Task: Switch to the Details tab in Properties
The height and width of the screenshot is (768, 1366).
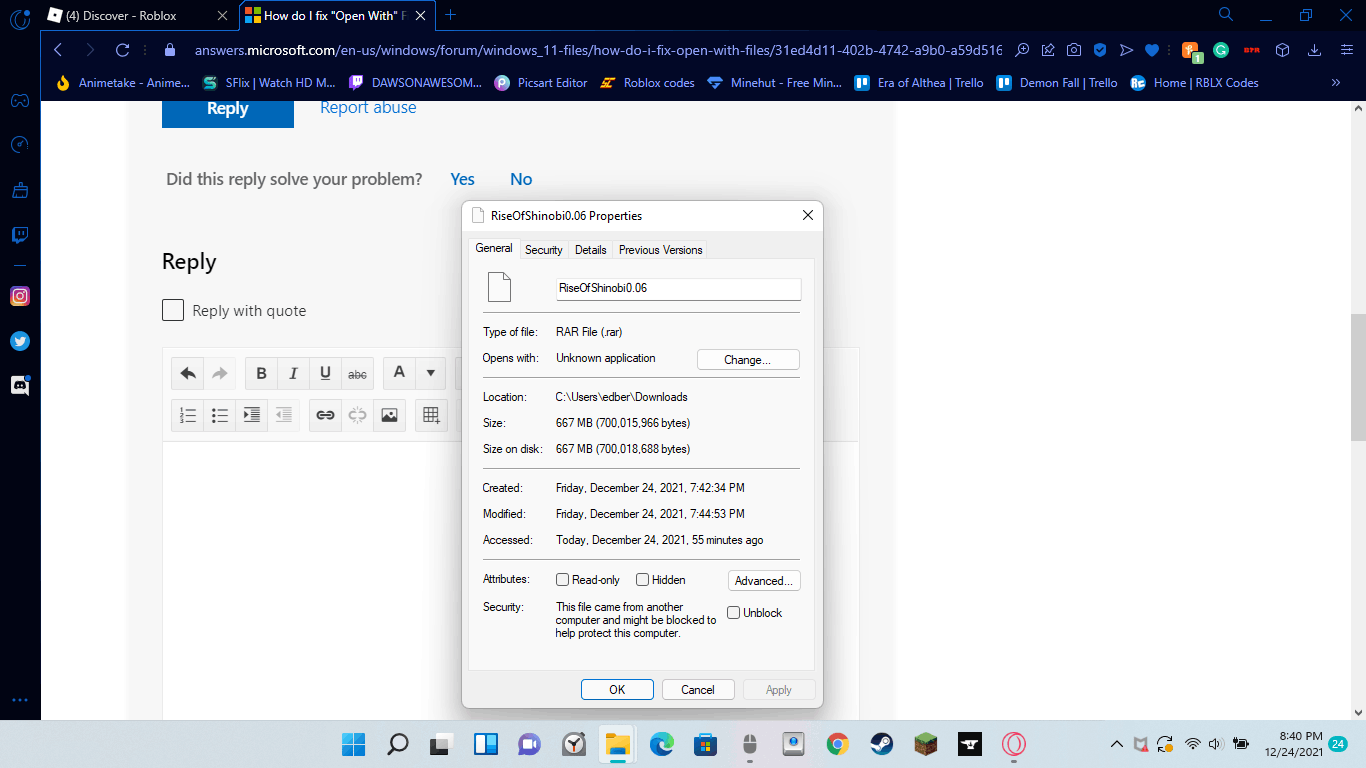Action: coord(591,250)
